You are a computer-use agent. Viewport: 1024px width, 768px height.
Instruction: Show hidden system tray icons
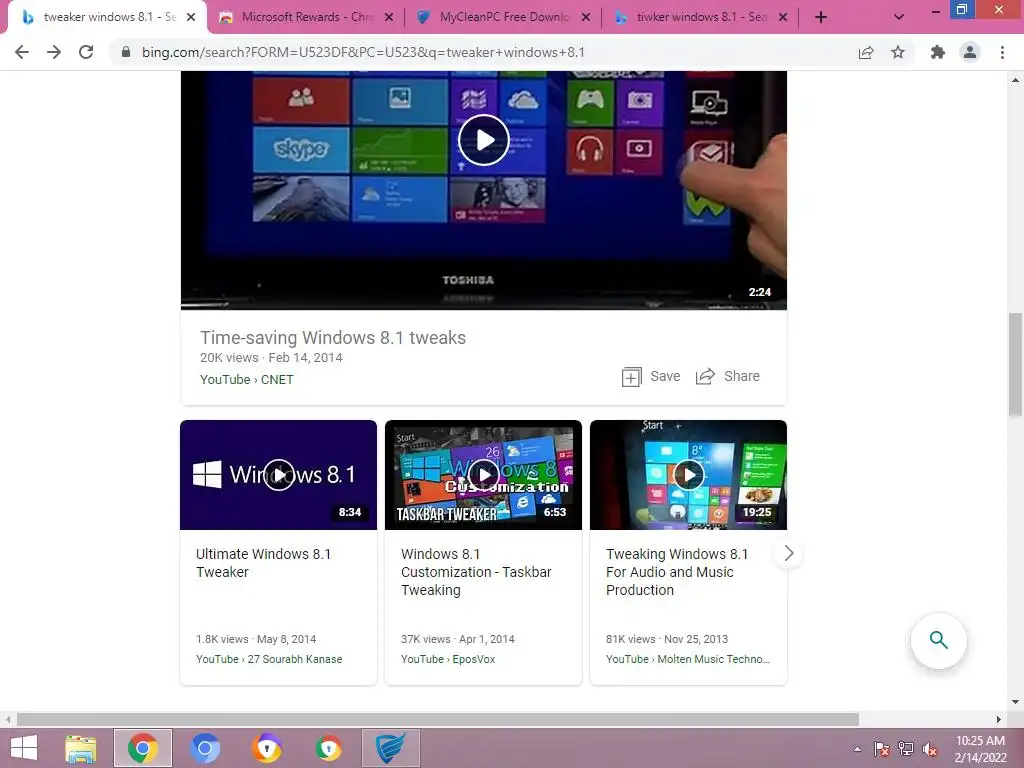tap(857, 749)
